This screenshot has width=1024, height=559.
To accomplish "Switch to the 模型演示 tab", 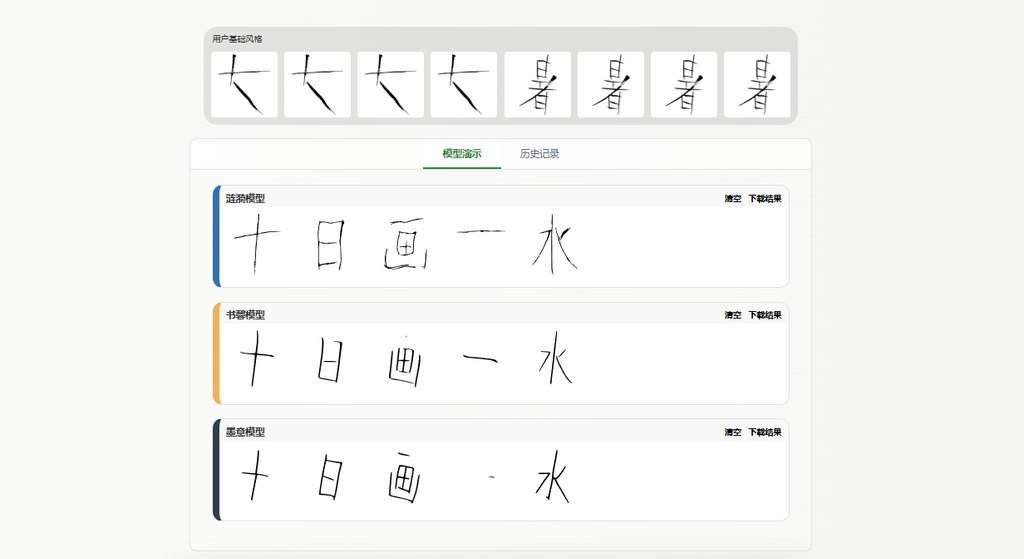I will [x=462, y=154].
